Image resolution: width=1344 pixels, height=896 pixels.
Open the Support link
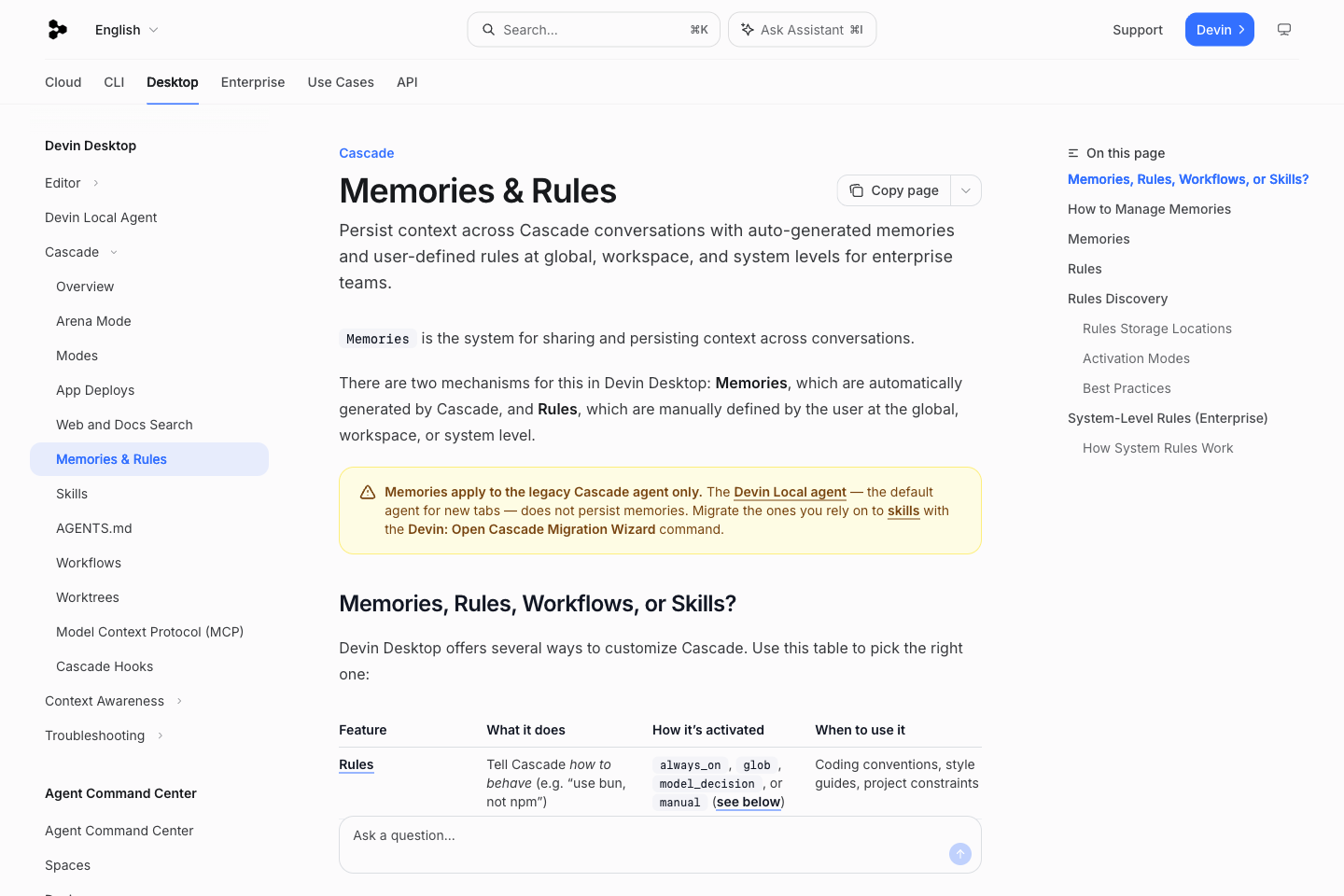pos(1138,30)
